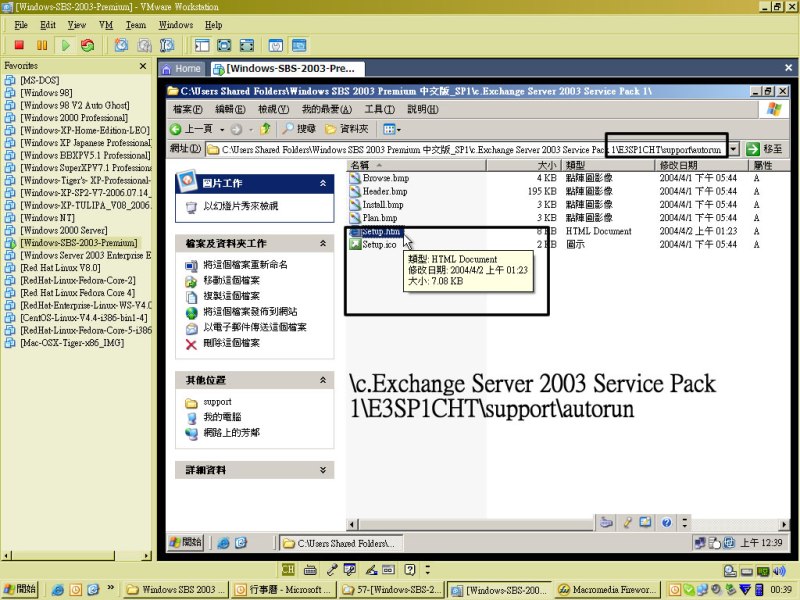
Task: Sort files by 類型 column header
Action: point(608,165)
